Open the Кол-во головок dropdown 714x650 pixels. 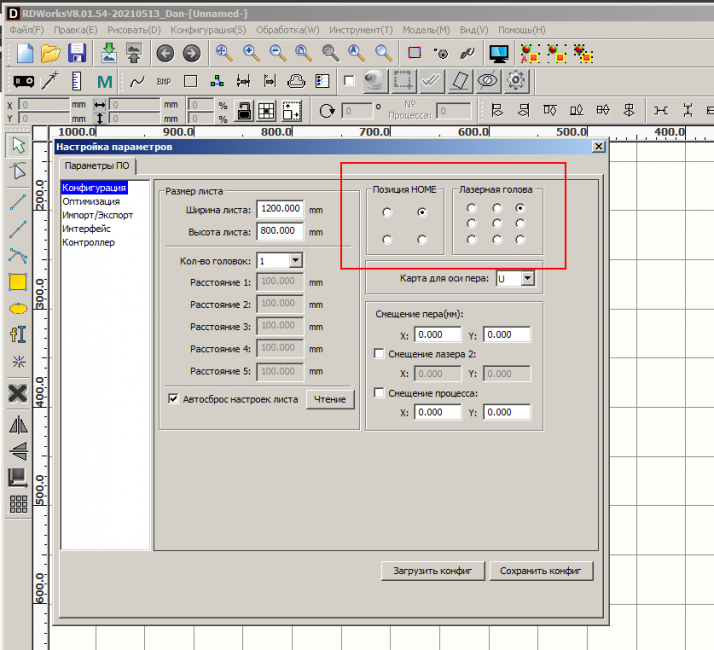click(295, 260)
